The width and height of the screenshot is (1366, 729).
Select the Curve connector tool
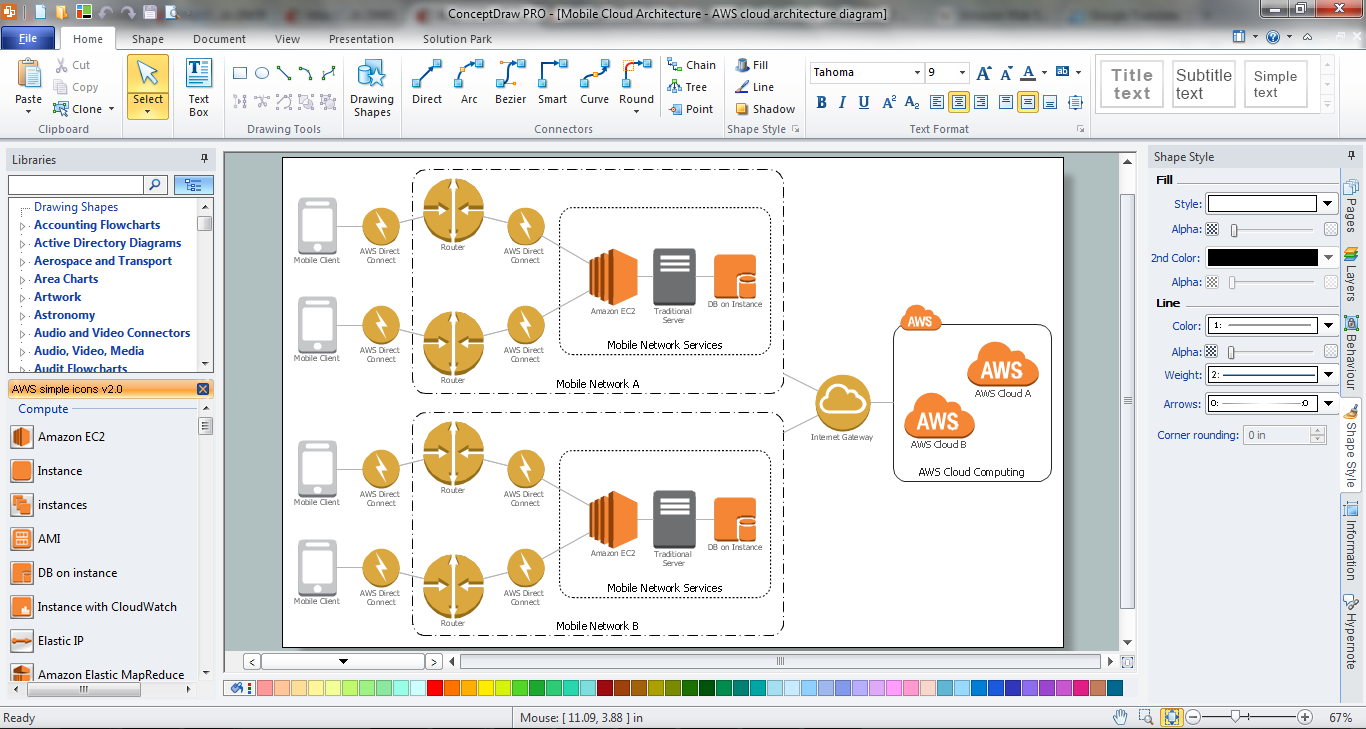pos(594,82)
